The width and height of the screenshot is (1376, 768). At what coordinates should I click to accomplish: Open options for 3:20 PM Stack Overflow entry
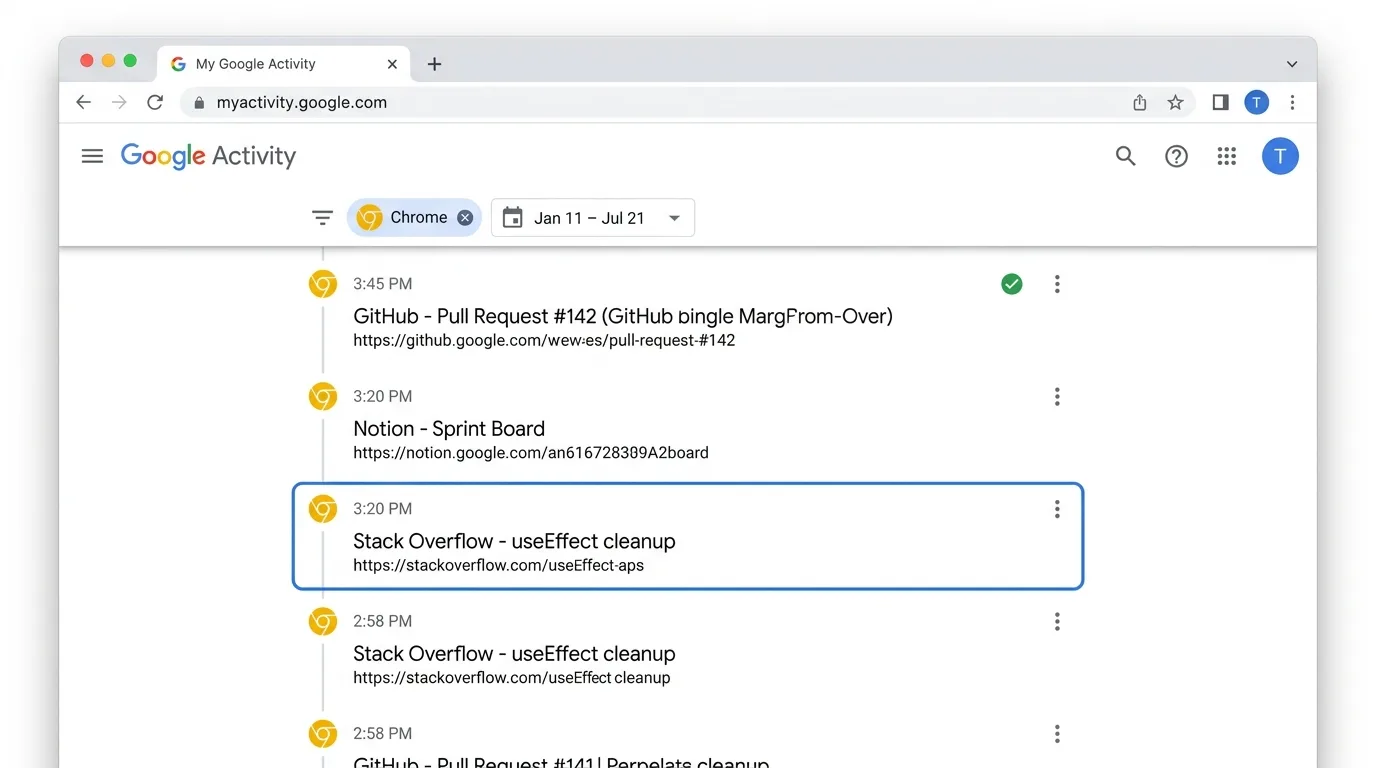pos(1057,509)
